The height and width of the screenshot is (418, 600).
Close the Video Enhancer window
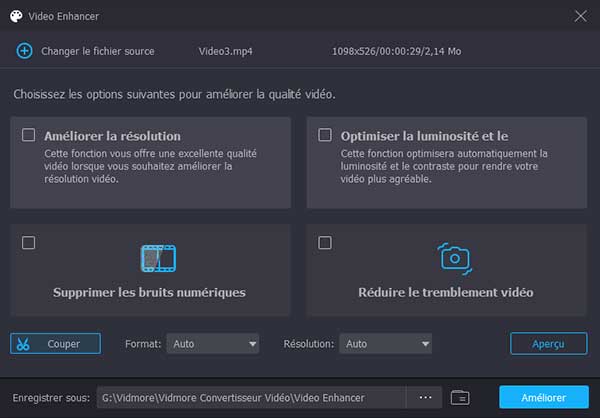coord(580,16)
